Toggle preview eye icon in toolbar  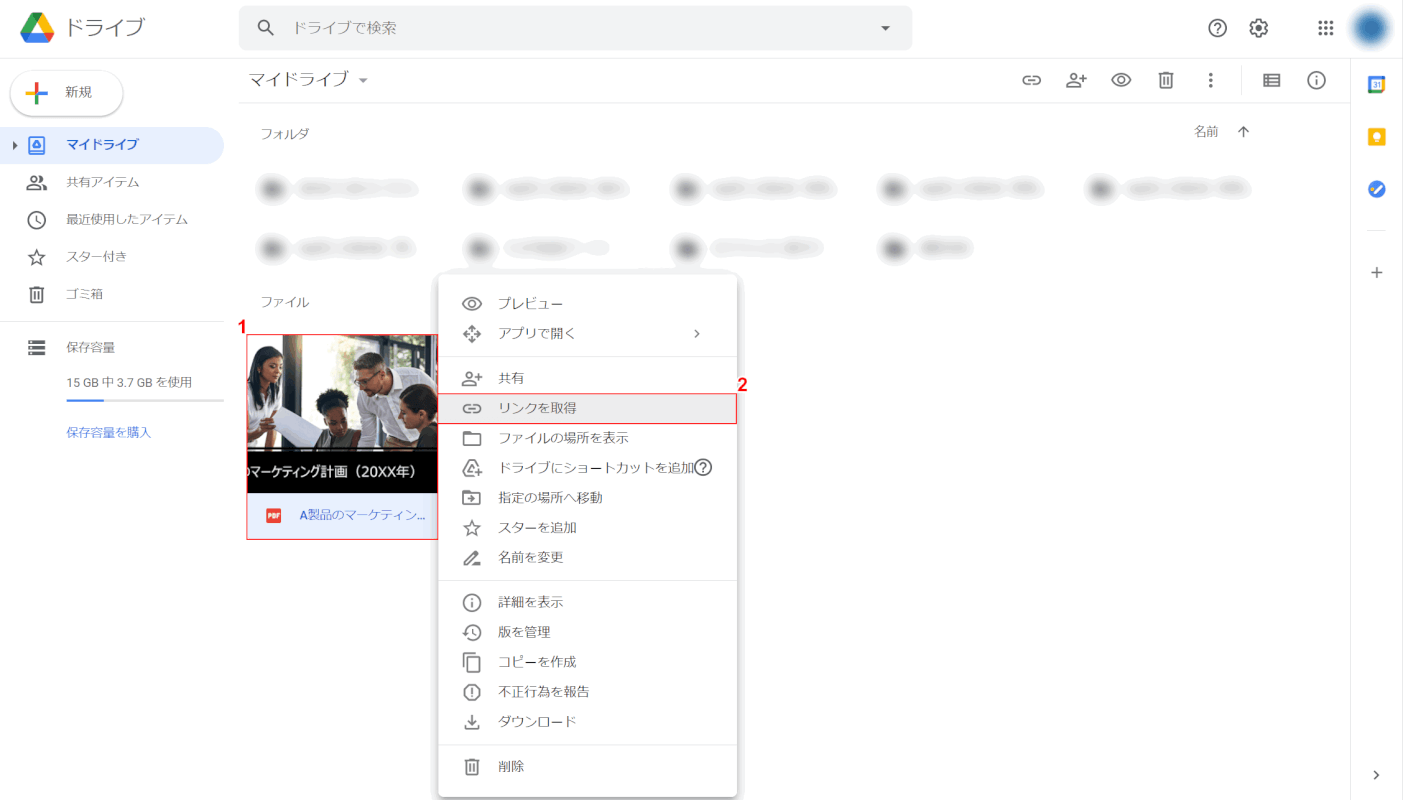point(1121,81)
